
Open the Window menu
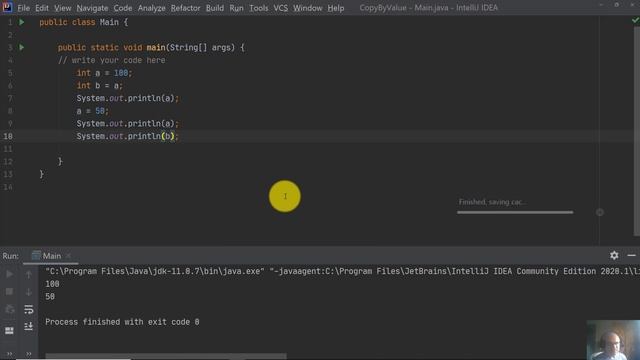(x=307, y=8)
